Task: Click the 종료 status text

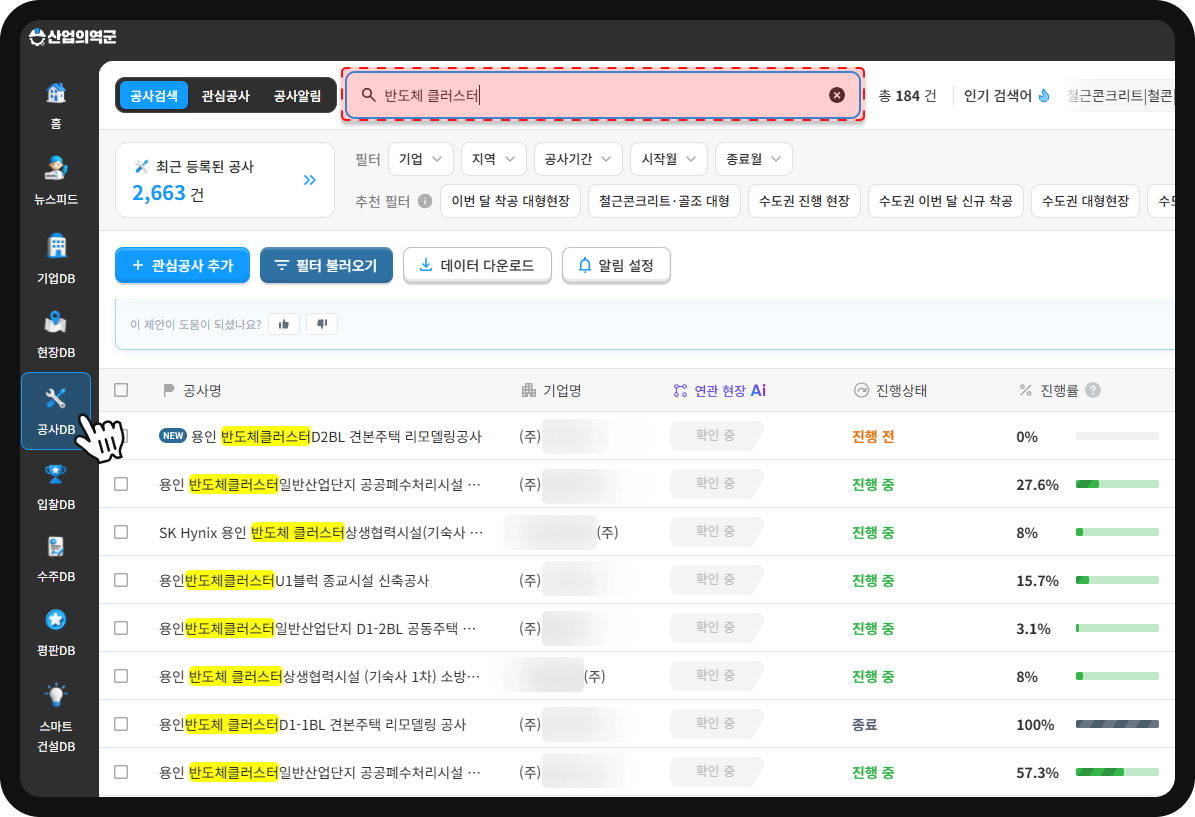Action: 864,724
